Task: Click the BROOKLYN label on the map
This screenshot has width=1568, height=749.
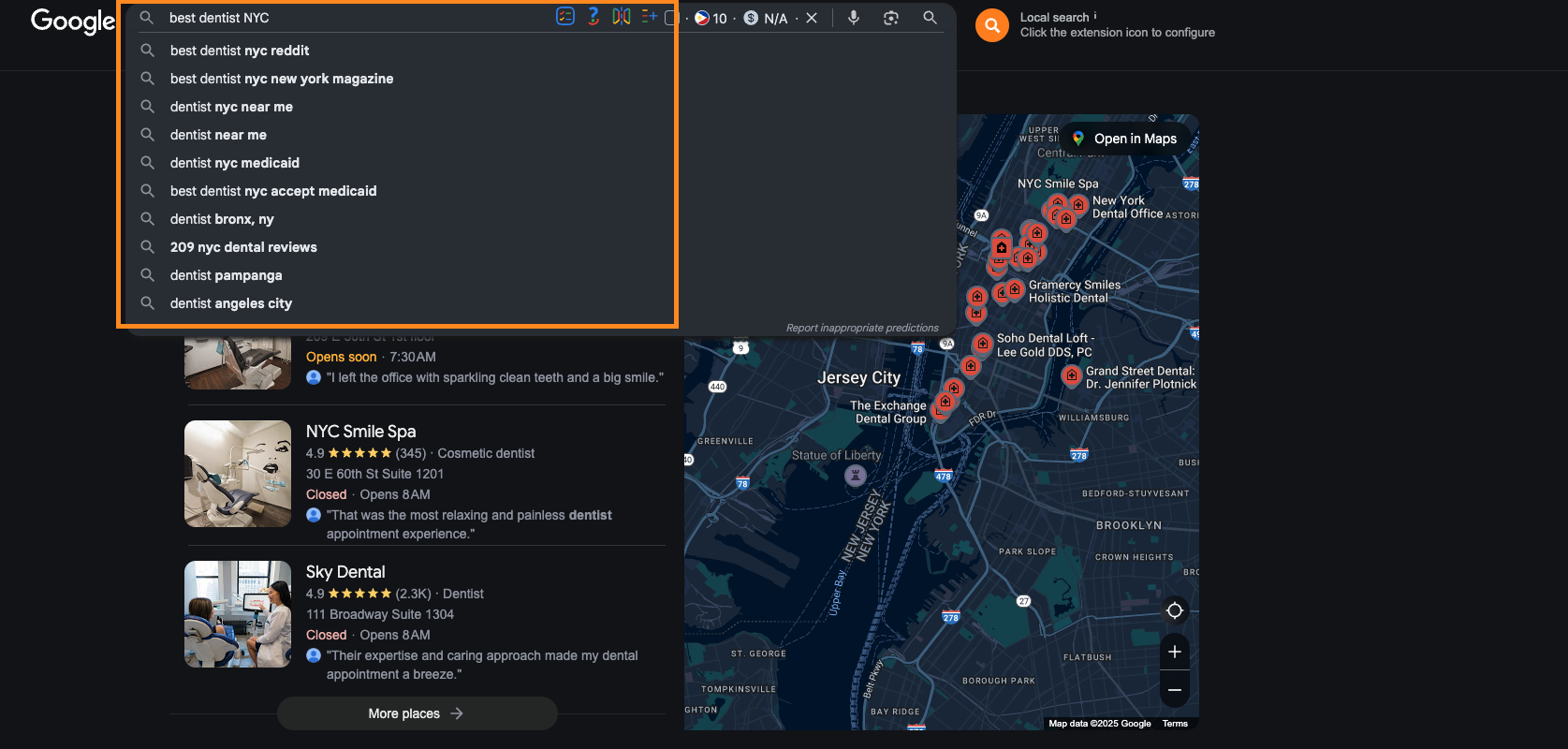Action: click(x=1129, y=525)
